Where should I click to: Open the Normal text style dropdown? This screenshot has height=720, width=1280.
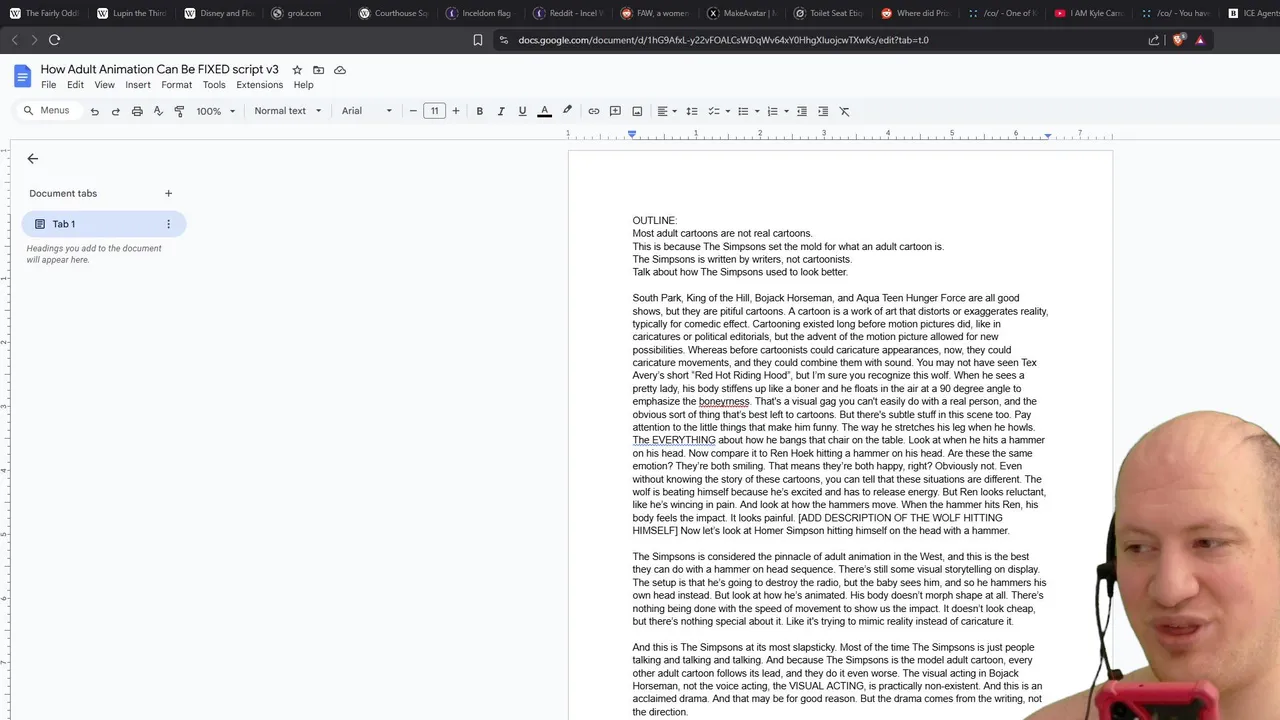[288, 111]
